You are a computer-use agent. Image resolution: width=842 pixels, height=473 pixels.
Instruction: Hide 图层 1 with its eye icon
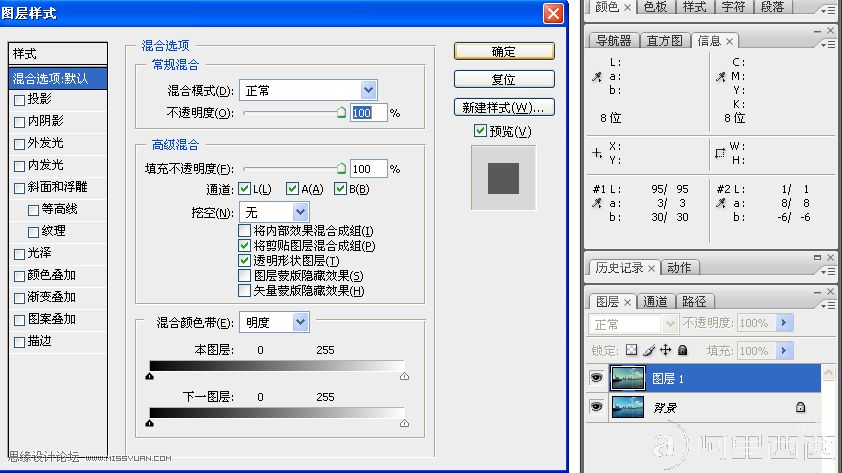pyautogui.click(x=597, y=378)
